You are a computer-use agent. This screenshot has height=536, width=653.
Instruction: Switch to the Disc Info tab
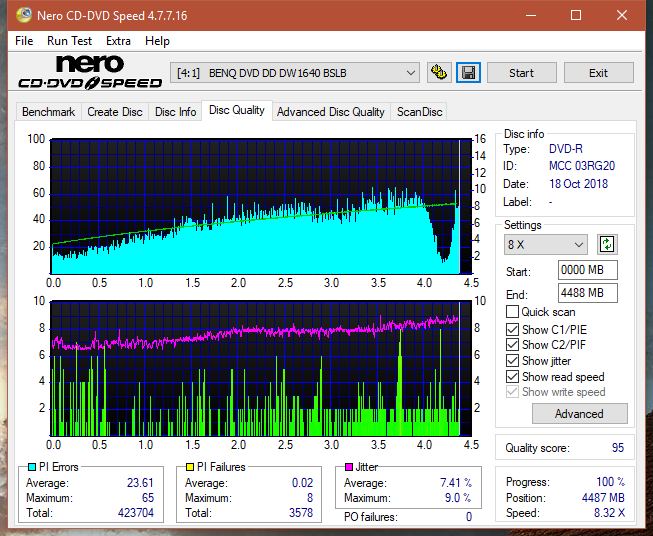pos(175,112)
